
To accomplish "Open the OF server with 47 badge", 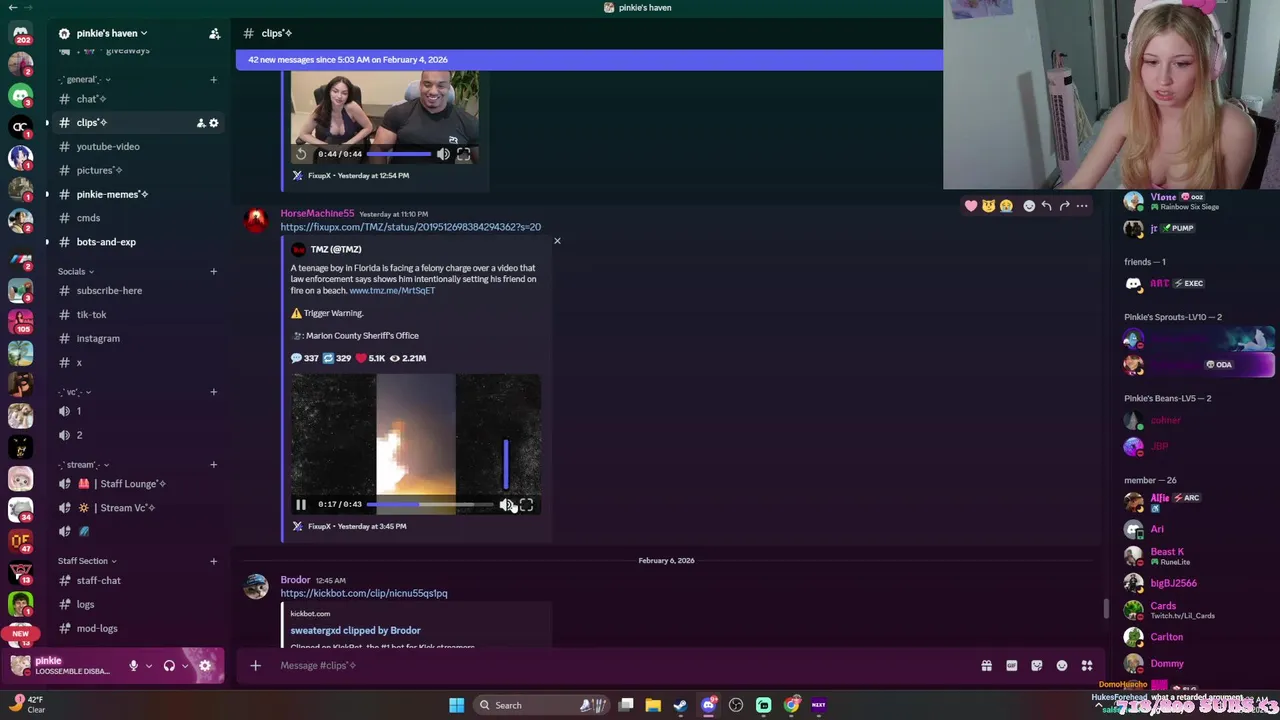I will [x=20, y=541].
